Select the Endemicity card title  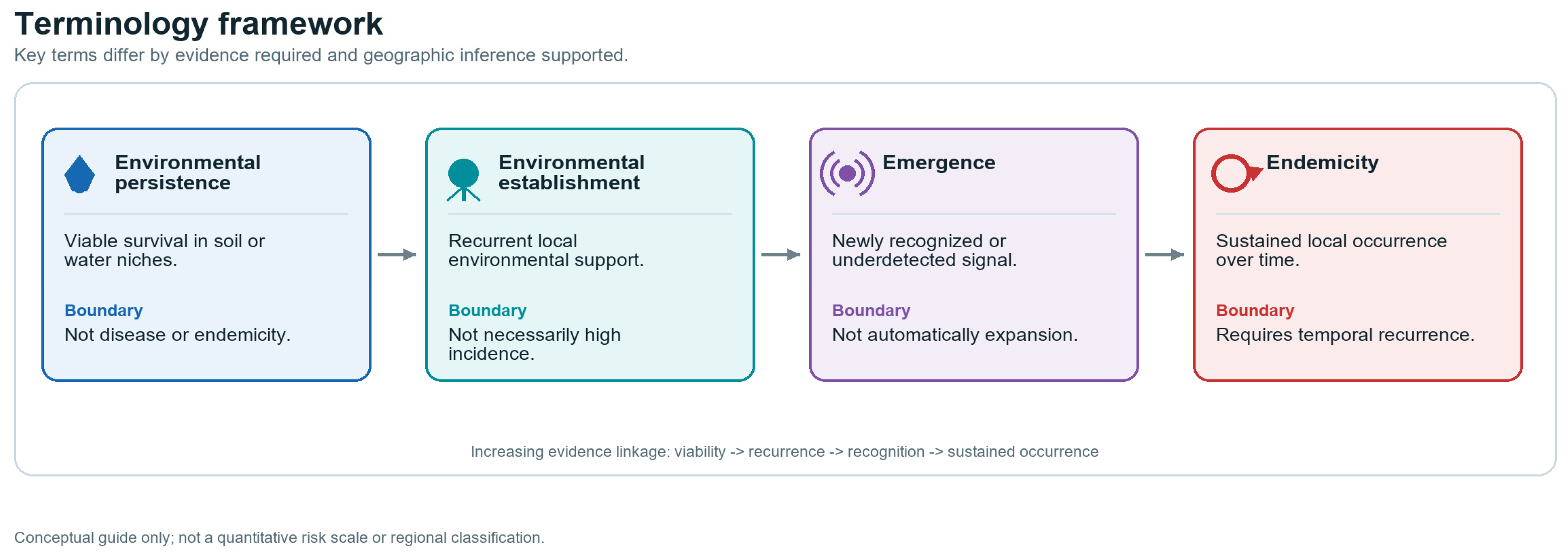[x=1322, y=163]
